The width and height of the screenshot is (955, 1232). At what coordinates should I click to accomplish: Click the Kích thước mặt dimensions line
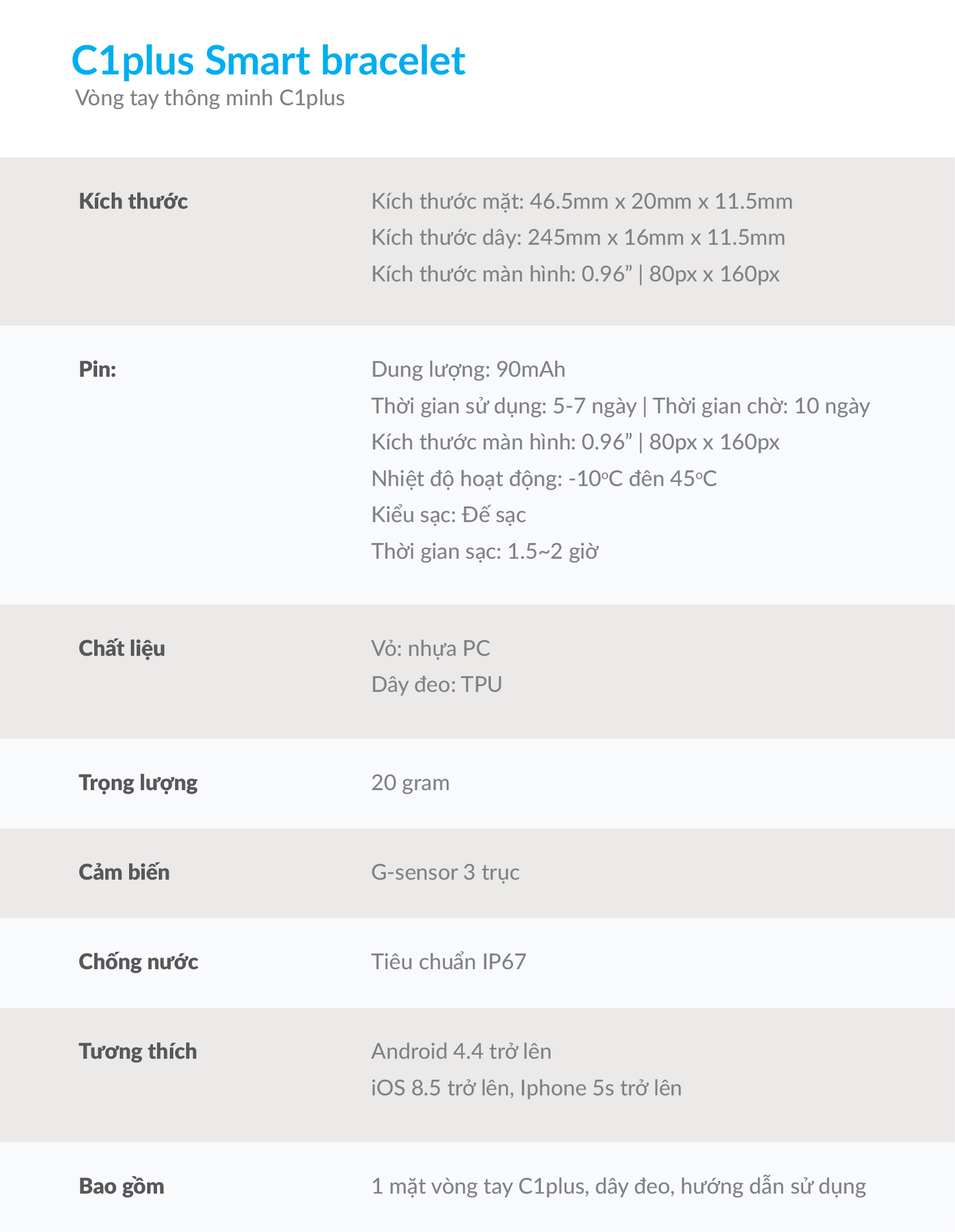582,202
